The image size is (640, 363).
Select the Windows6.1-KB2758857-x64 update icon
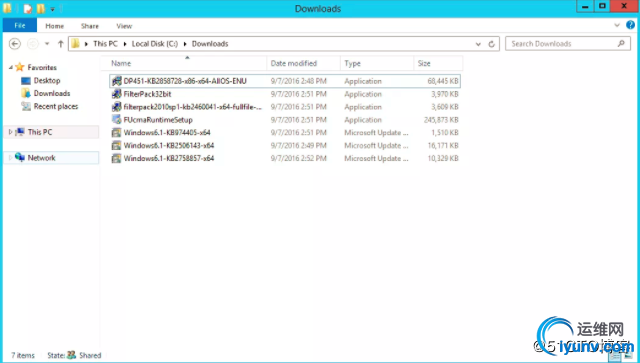point(116,158)
